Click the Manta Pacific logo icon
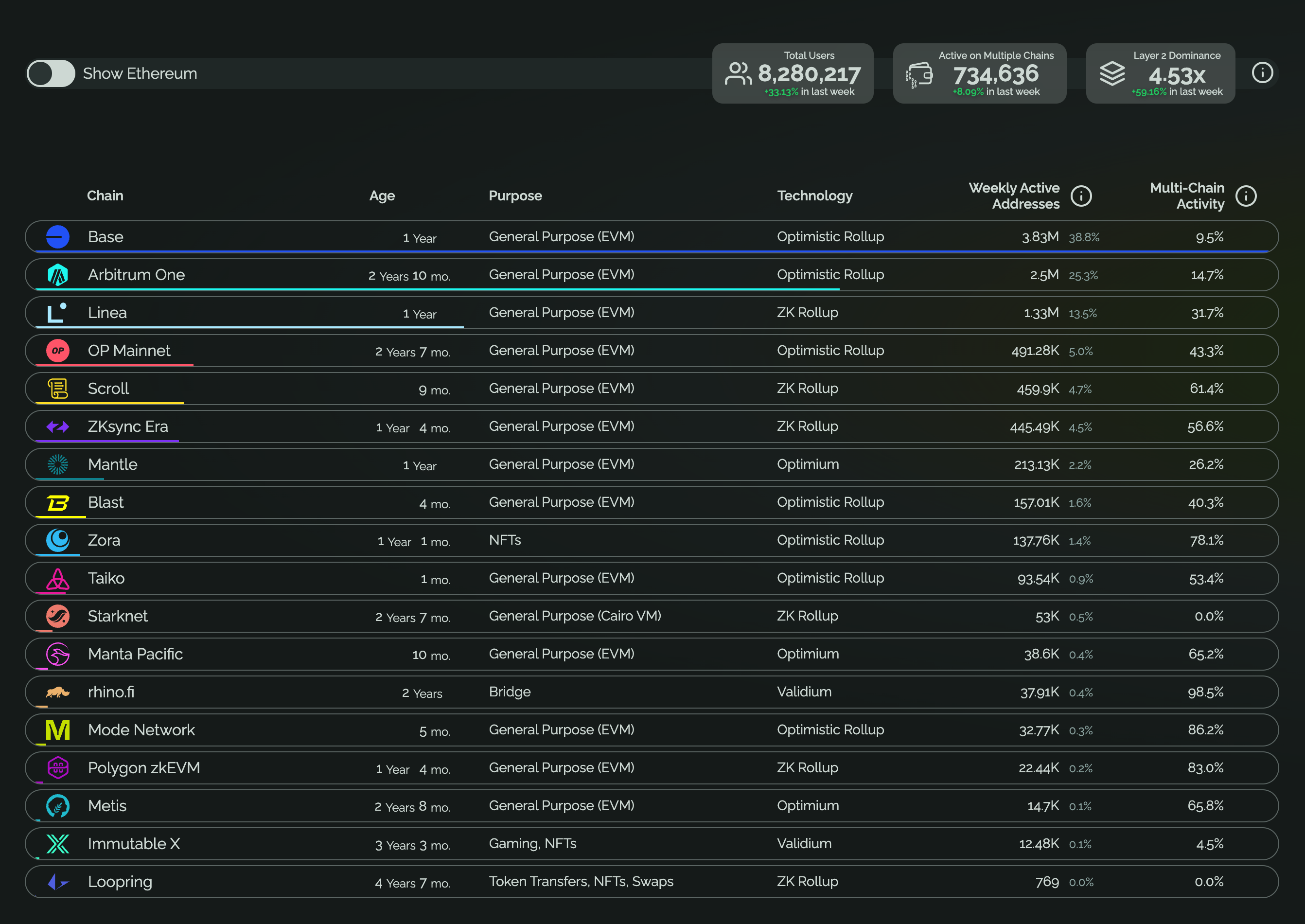Viewport: 1305px width, 924px height. pyautogui.click(x=57, y=654)
